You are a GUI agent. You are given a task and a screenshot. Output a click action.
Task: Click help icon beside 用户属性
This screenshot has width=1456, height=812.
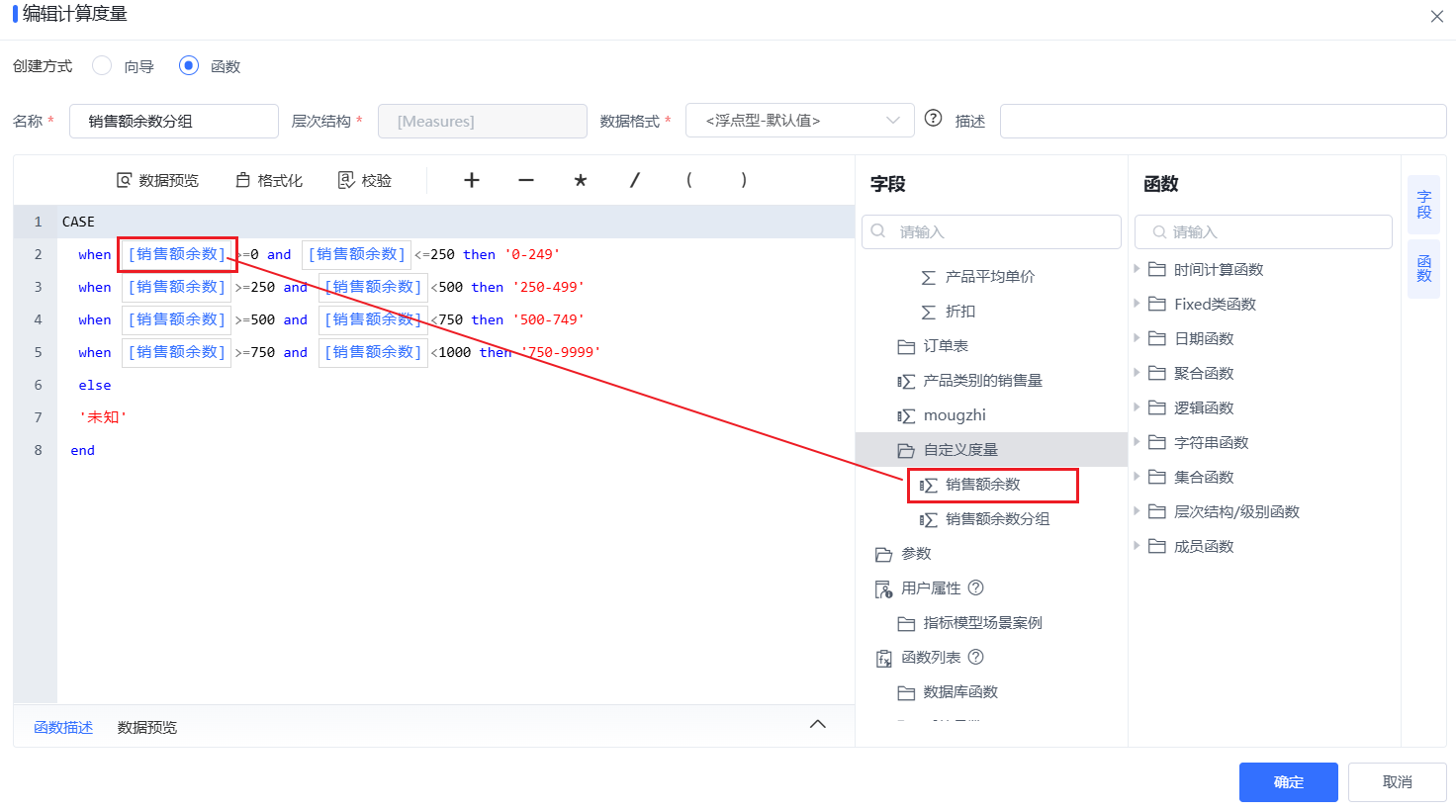click(x=975, y=587)
